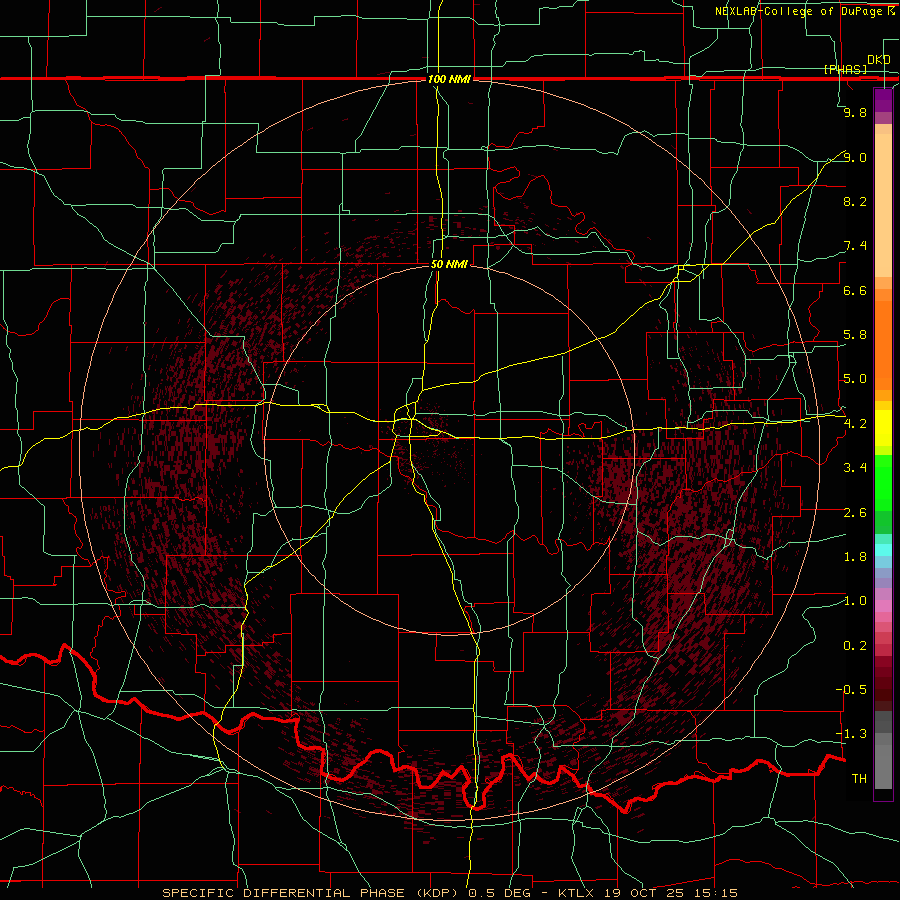Click the 2.6 legend value
This screenshot has height=900, width=900.
[855, 513]
